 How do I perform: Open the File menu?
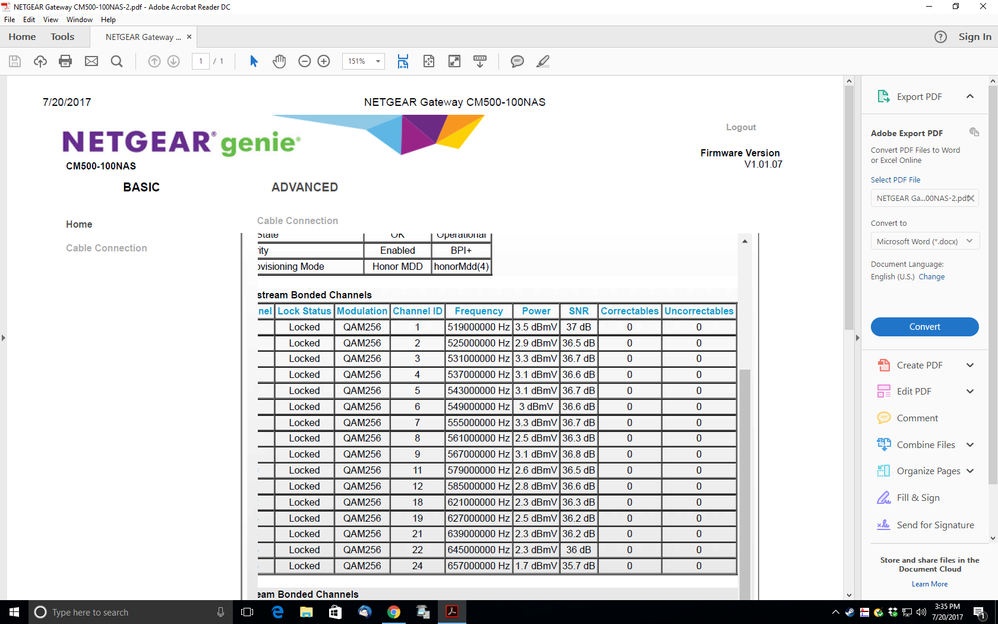coord(10,20)
